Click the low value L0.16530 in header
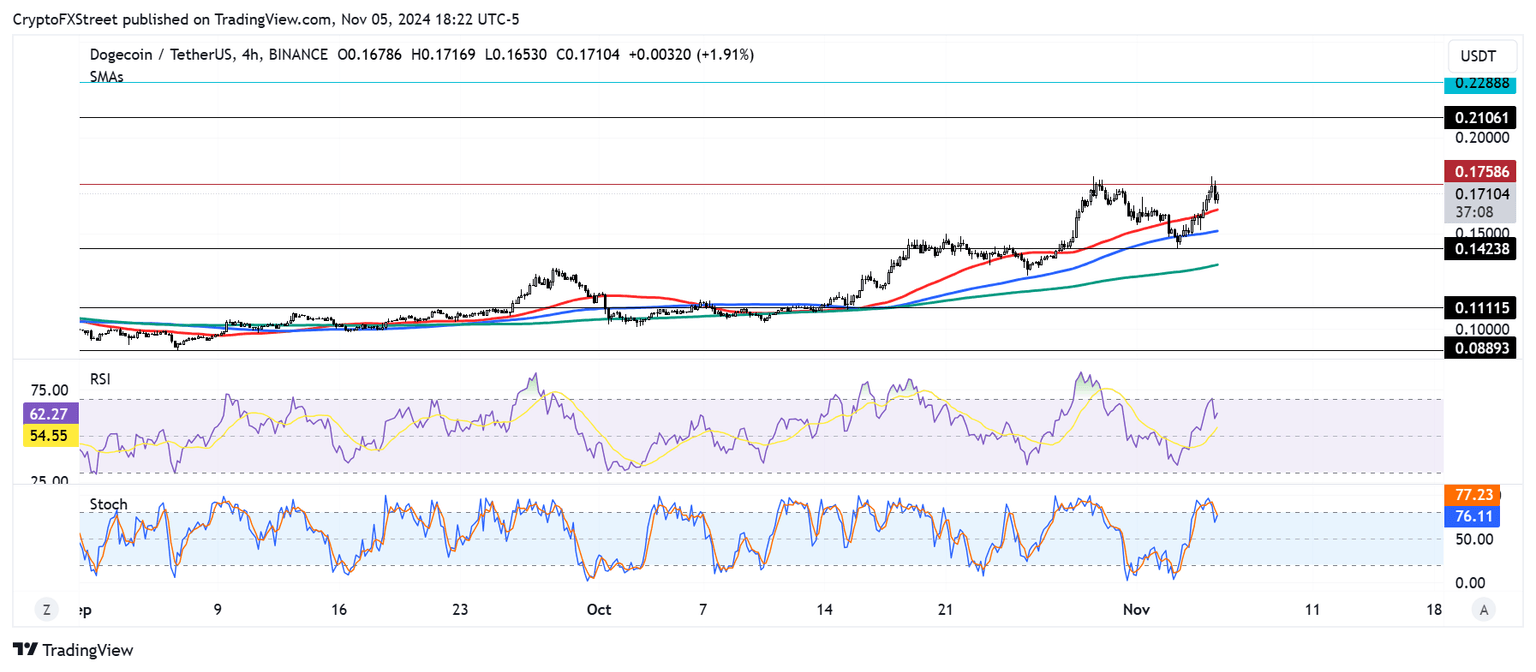The image size is (1536, 672). point(516,54)
